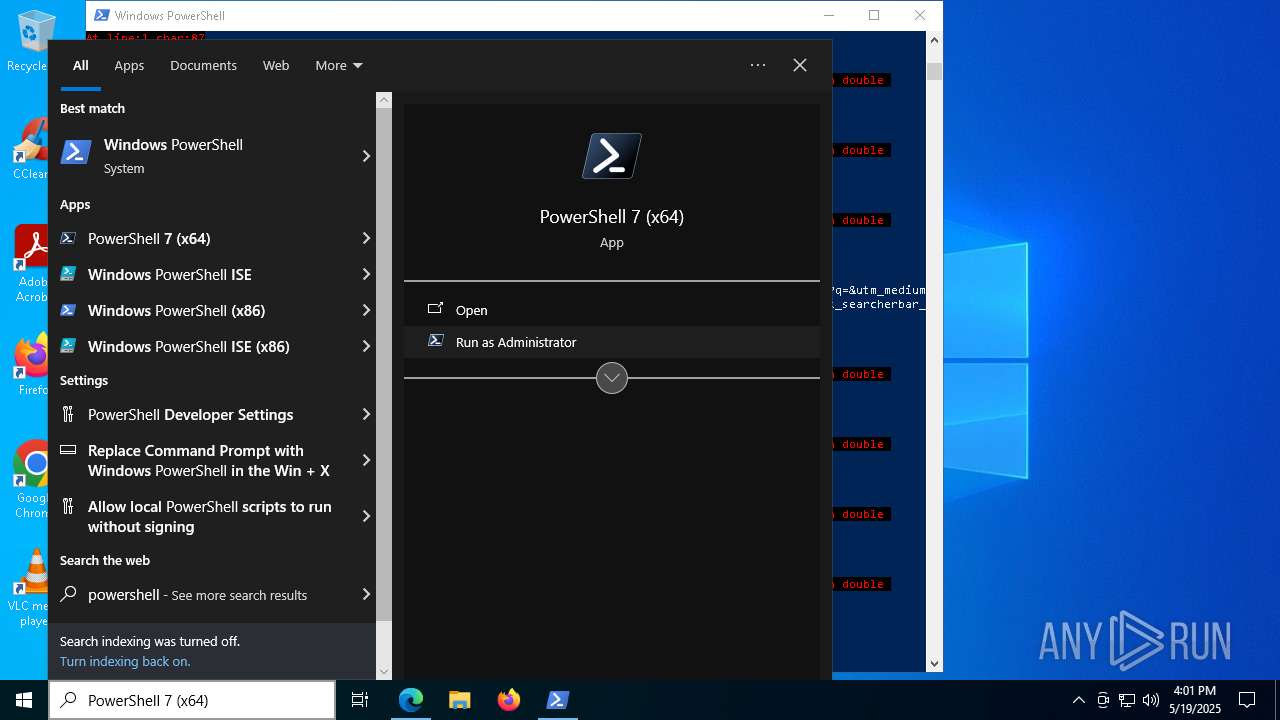Viewport: 1280px width, 720px height.
Task: Maximize the Windows PowerShell window
Action: click(x=874, y=15)
